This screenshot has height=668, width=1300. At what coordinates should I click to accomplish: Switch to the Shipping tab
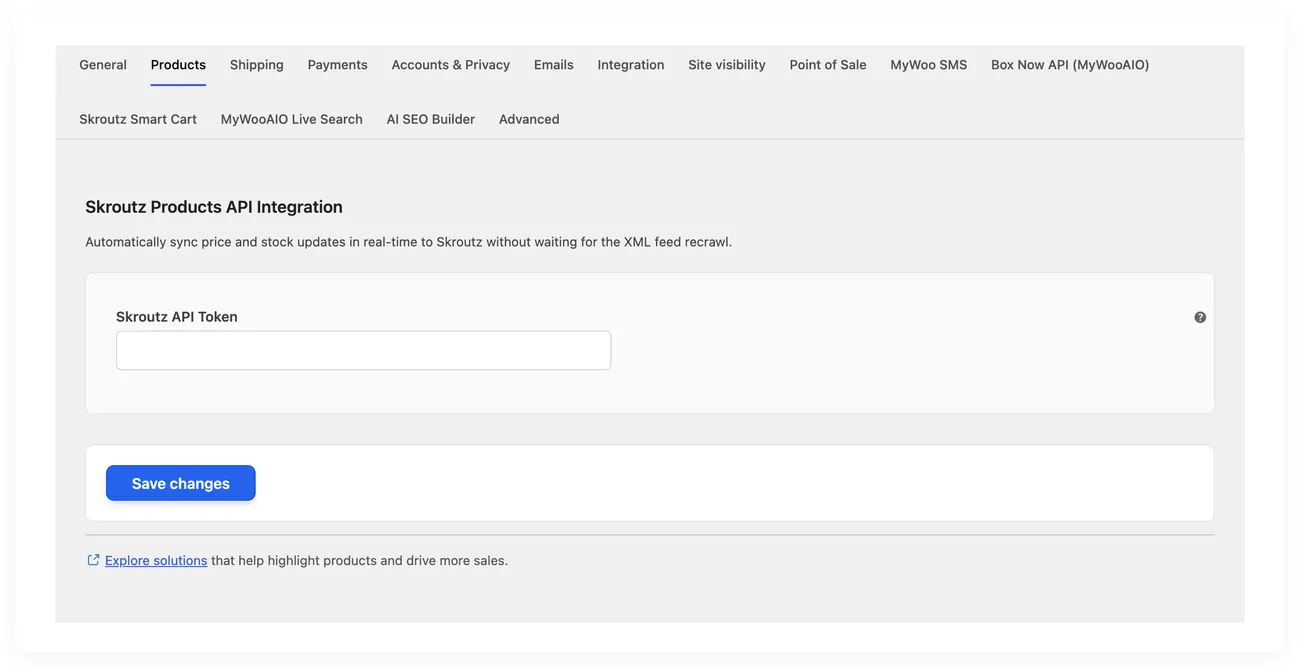[x=257, y=65]
